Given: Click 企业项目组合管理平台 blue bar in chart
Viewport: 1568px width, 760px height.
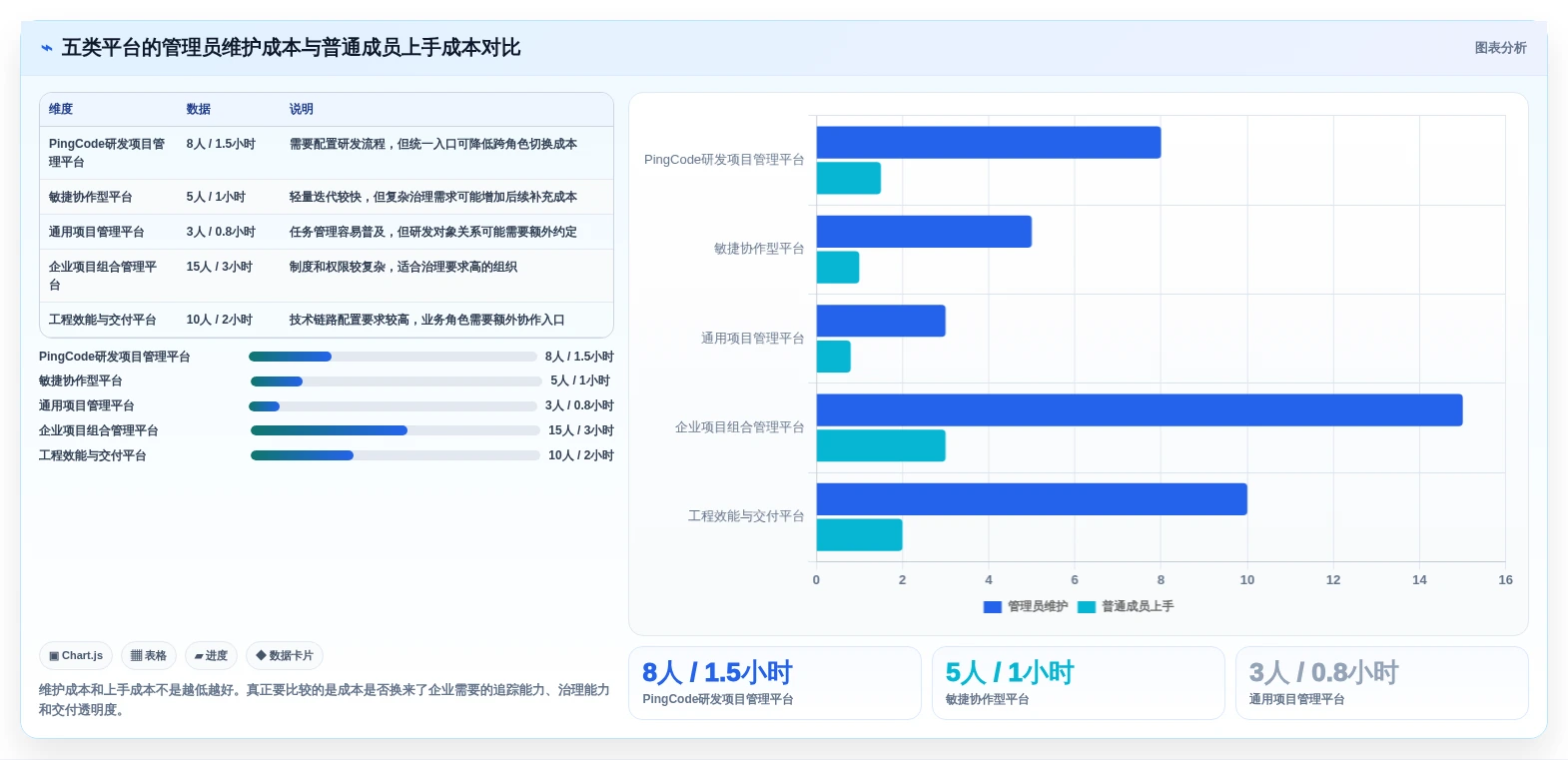Looking at the screenshot, I should (x=1140, y=409).
